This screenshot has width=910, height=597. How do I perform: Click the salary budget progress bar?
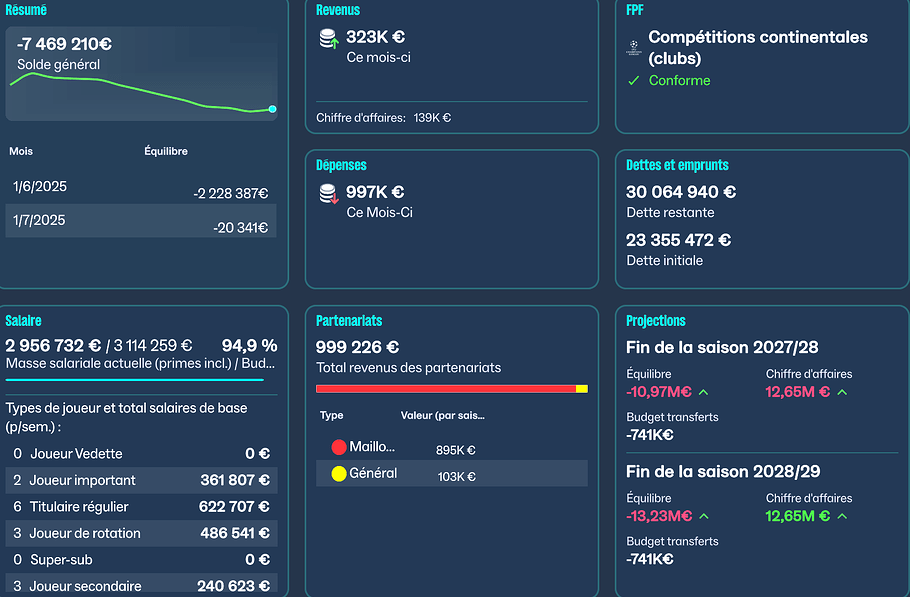tap(135, 380)
